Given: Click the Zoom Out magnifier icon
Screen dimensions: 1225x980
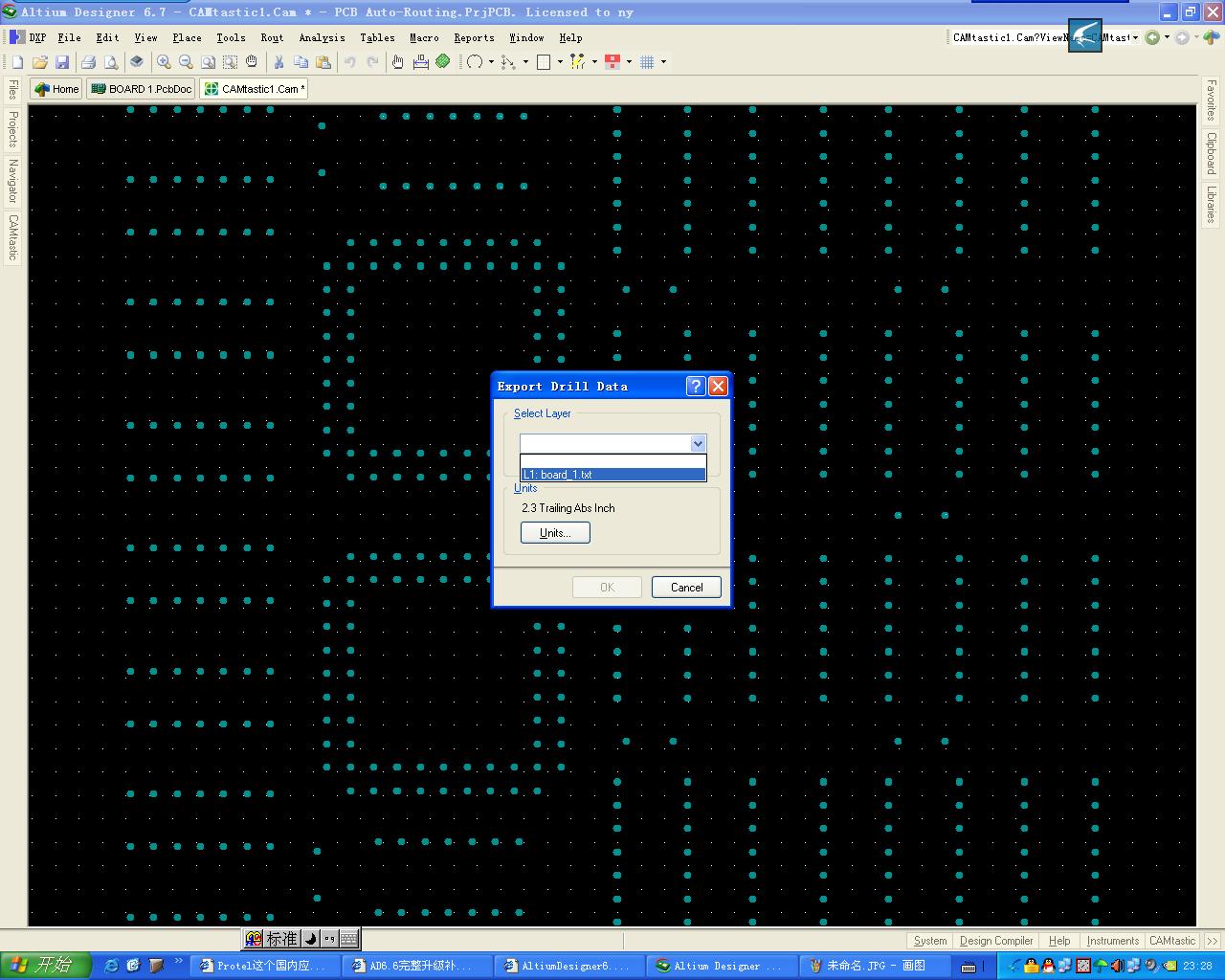Looking at the screenshot, I should point(186,62).
